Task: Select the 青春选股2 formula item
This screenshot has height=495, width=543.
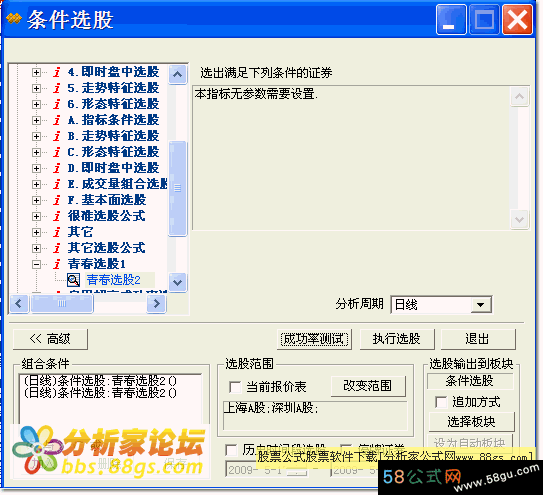Action: (114, 280)
